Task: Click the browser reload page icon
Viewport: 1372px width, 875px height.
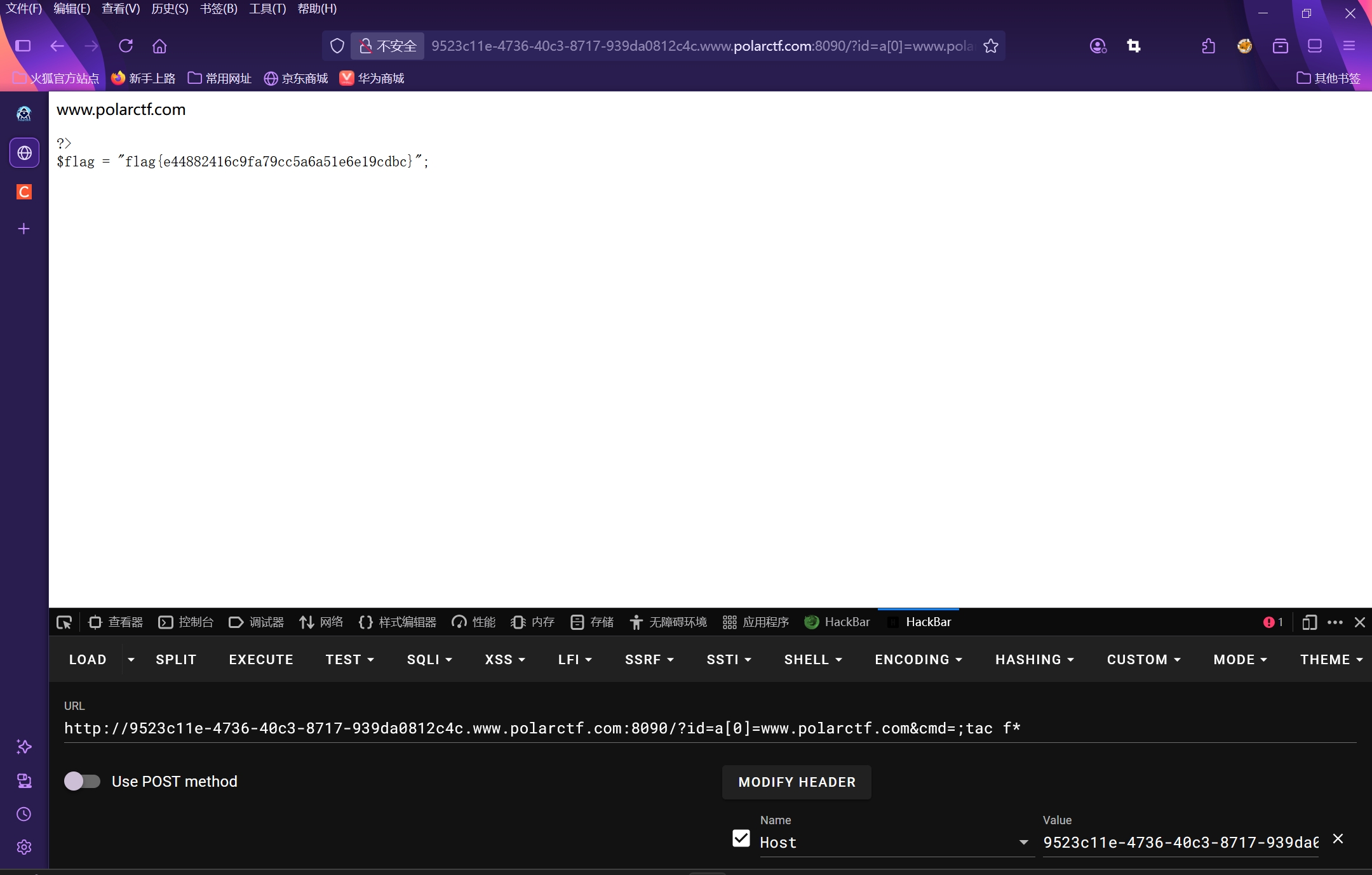Action: (x=126, y=46)
